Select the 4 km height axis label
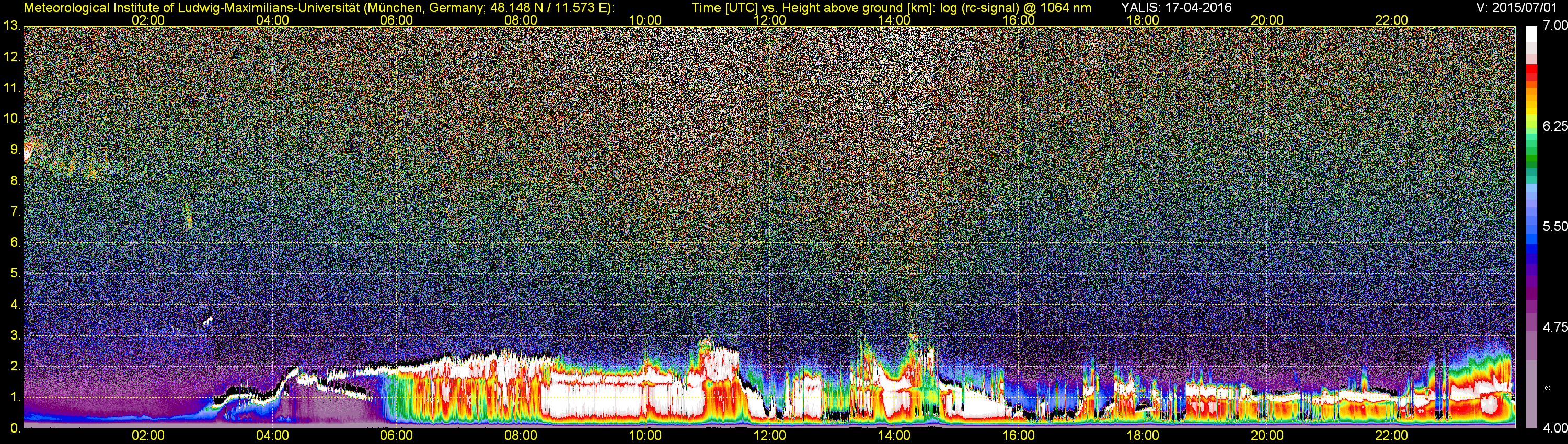The image size is (1568, 444). (x=15, y=304)
